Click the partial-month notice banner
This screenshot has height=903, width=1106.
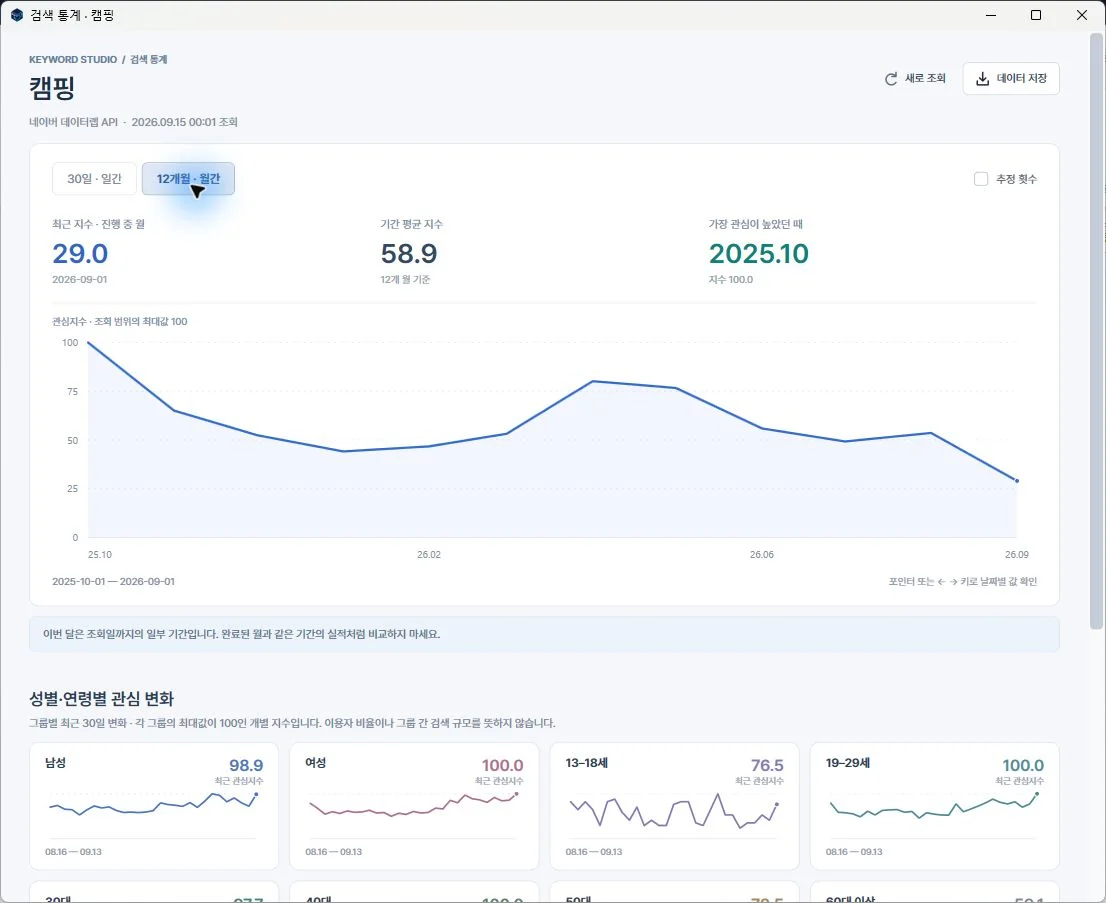pos(544,634)
